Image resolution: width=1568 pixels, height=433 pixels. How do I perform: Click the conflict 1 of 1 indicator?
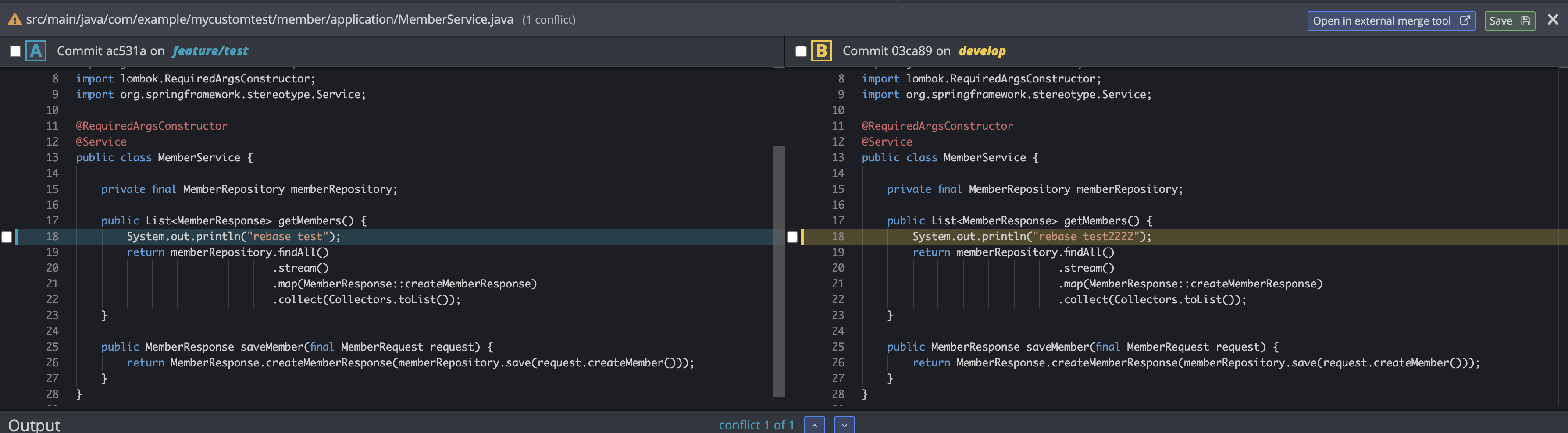[757, 425]
